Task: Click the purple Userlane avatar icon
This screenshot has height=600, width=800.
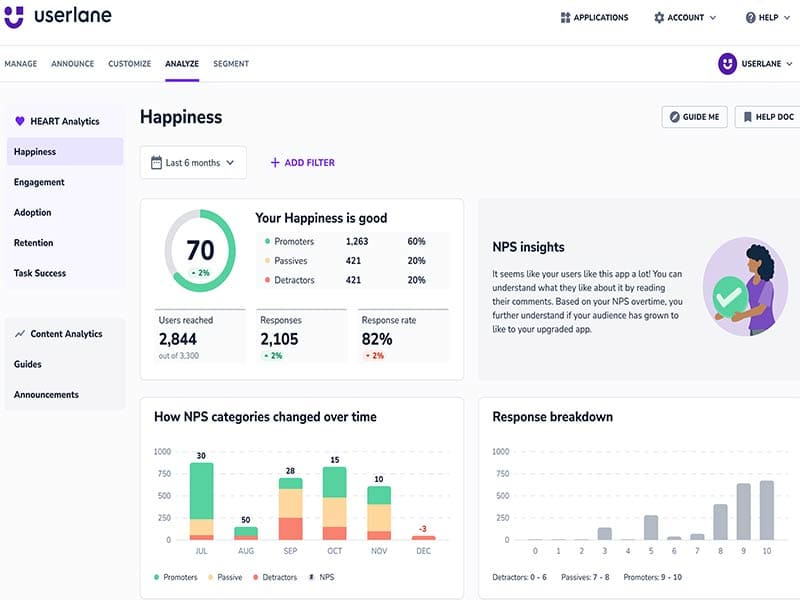Action: 727,64
